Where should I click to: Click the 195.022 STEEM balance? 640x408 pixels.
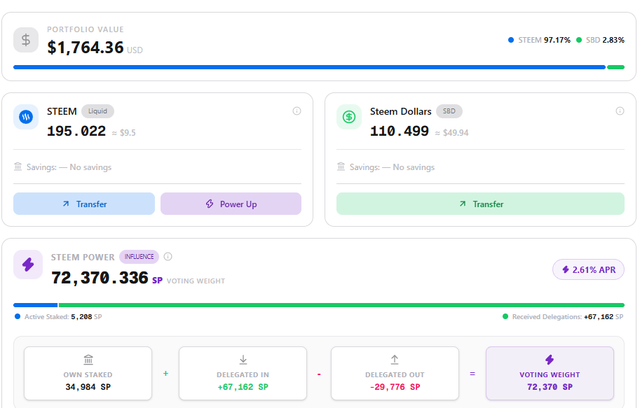76,131
